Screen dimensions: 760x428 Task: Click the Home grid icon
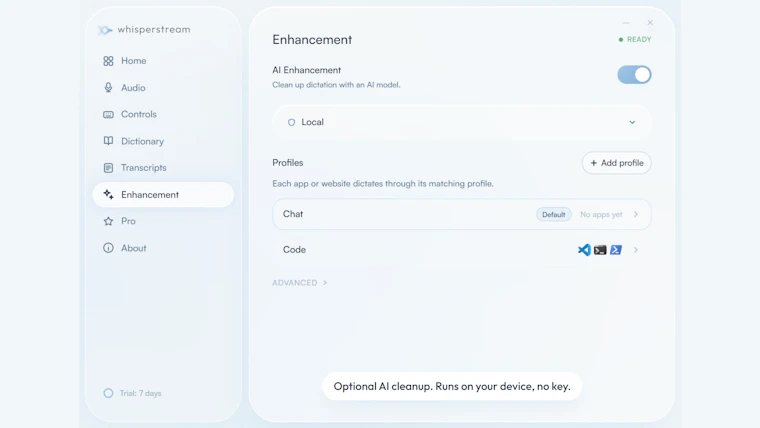(108, 61)
